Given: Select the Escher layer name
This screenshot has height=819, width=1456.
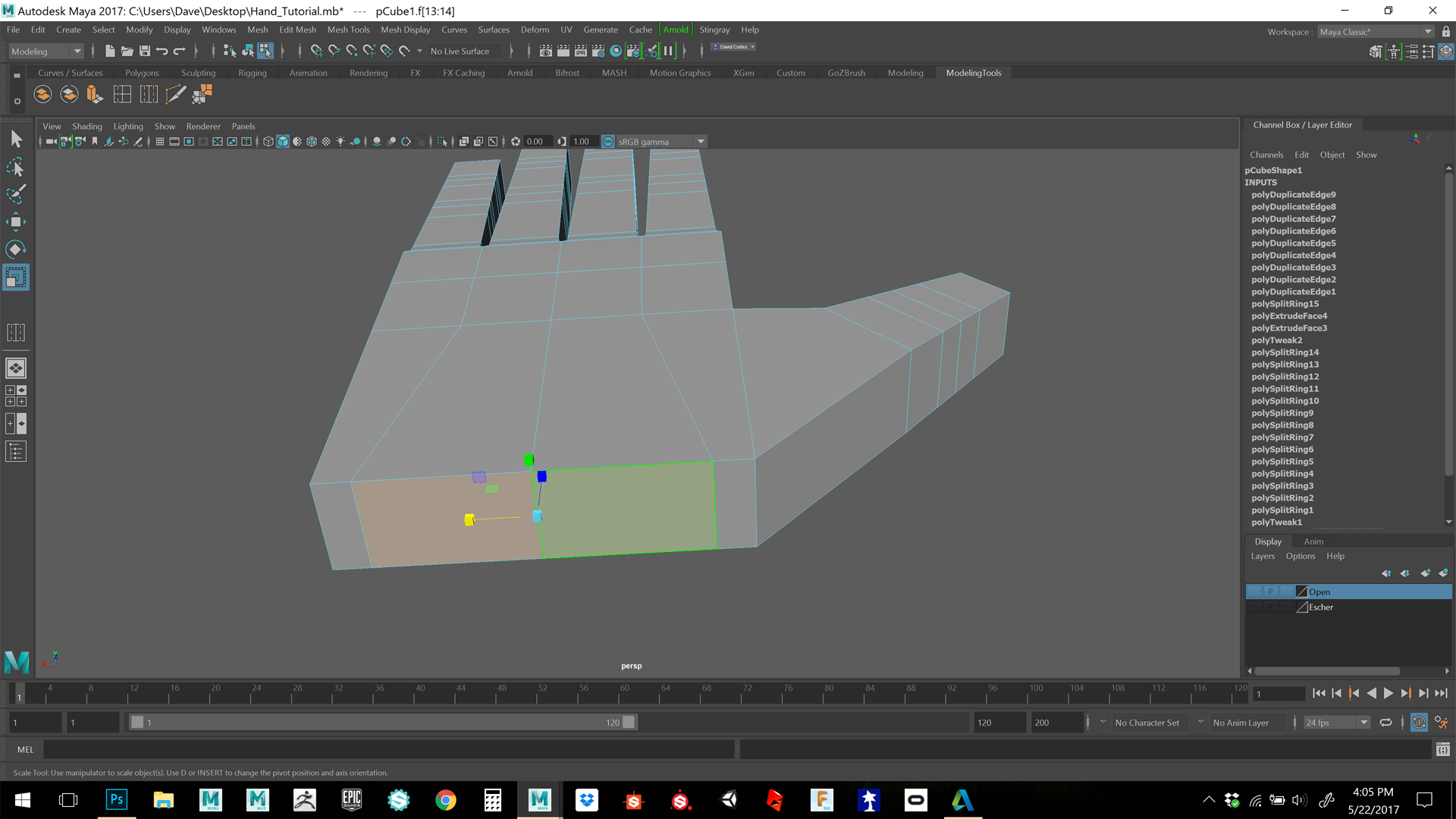Looking at the screenshot, I should tap(1320, 607).
